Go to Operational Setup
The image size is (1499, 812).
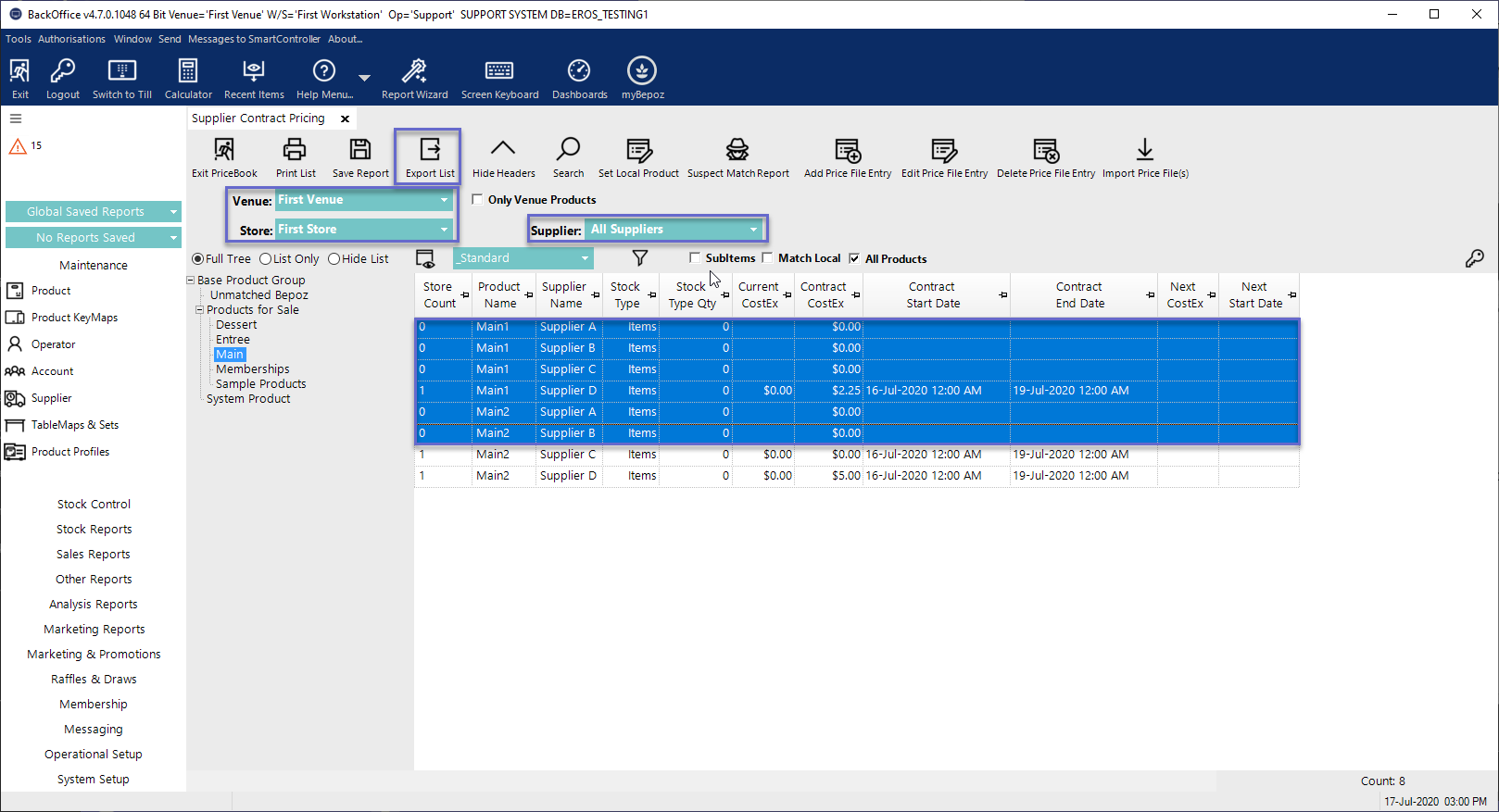click(94, 755)
